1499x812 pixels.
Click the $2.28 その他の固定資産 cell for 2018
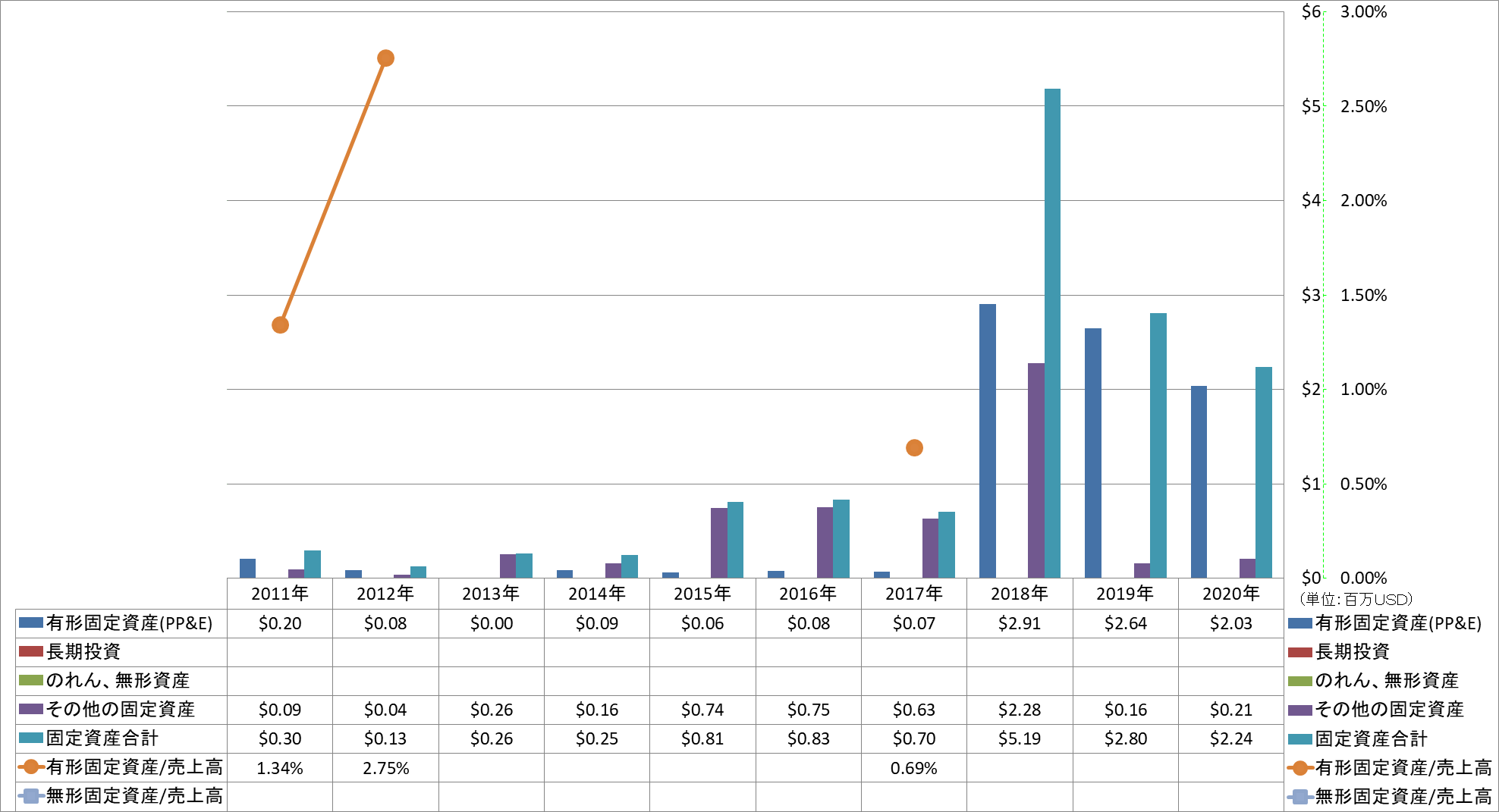1020,710
